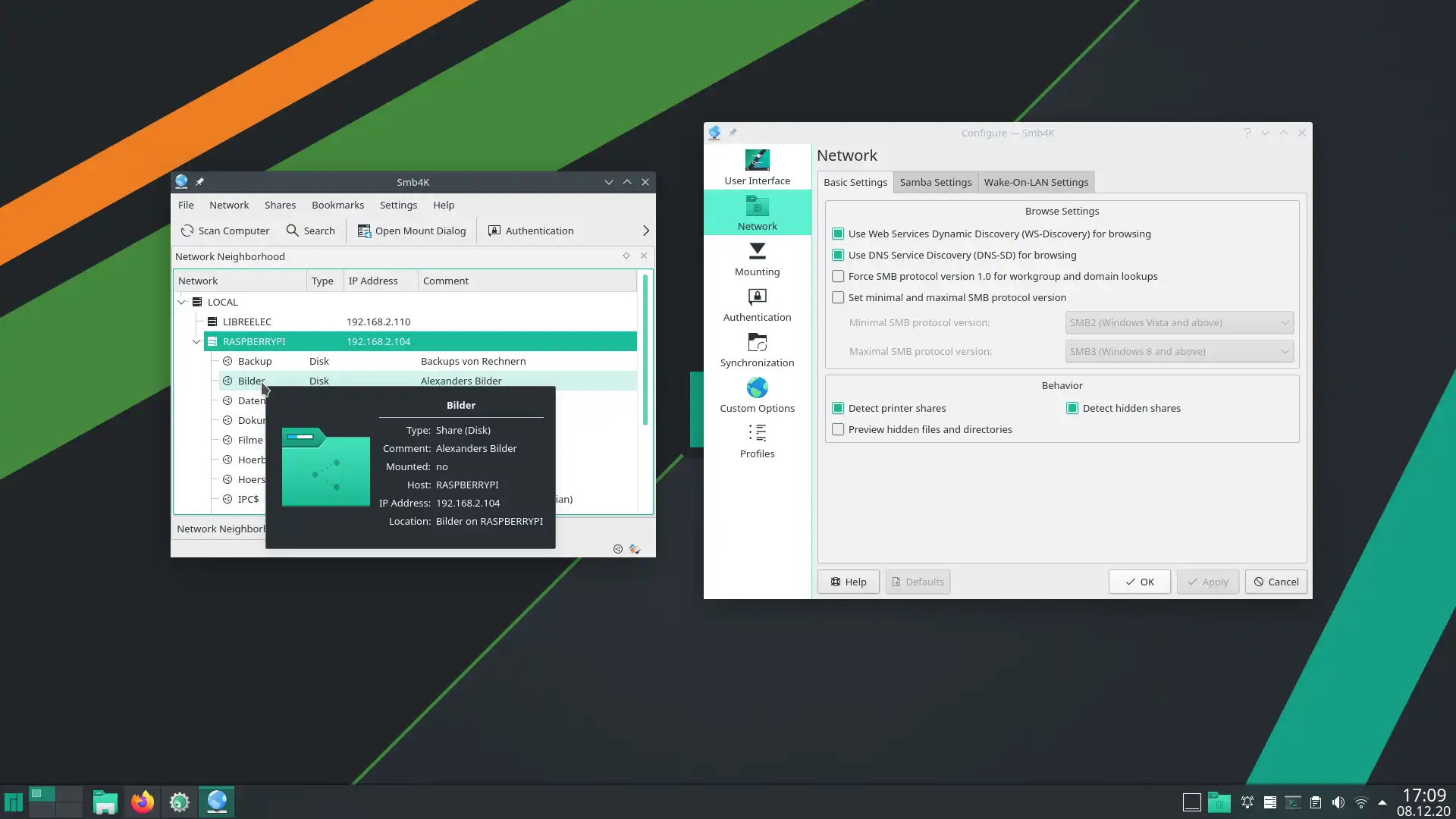The image size is (1456, 819).
Task: Expand the toolbar overflow chevron
Action: point(645,231)
